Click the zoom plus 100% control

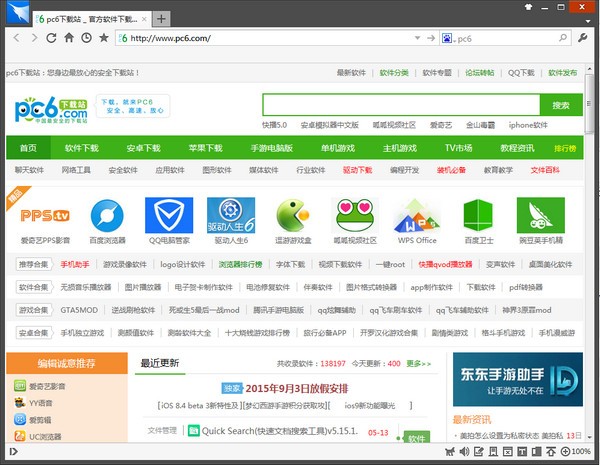[x=576, y=452]
